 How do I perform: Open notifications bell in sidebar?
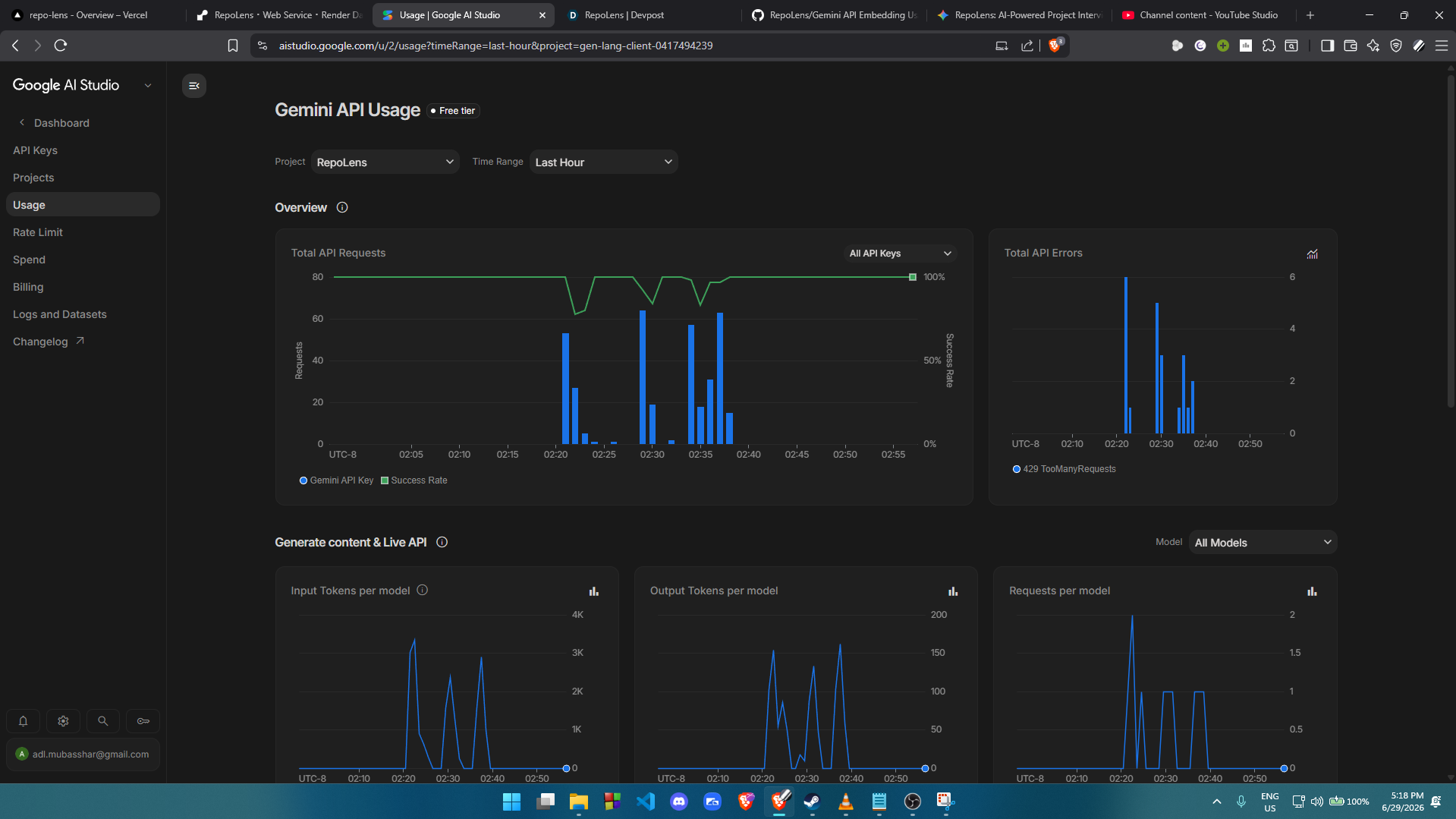coord(23,721)
